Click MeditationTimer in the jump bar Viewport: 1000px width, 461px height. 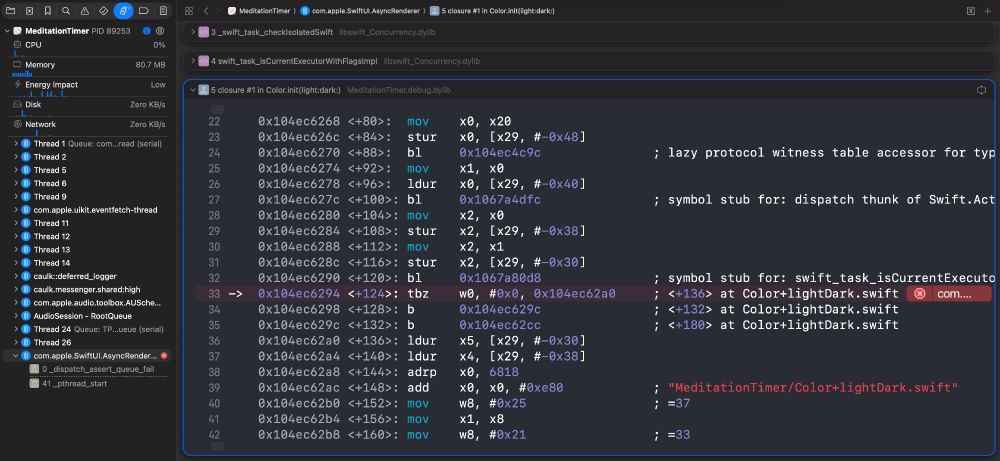pos(261,11)
